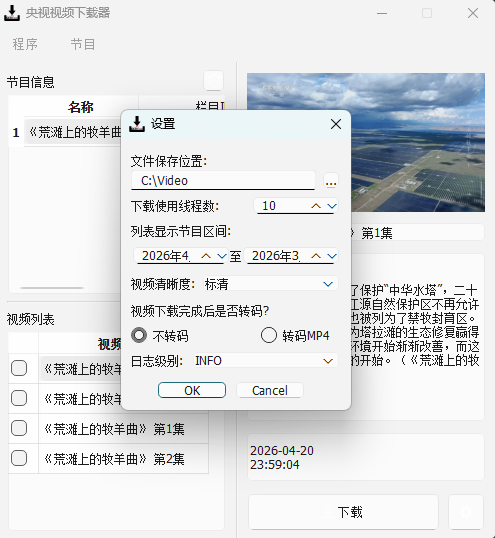Viewport: 495px width, 538px height.
Task: Click the 第1集 title field
Action: point(418,233)
